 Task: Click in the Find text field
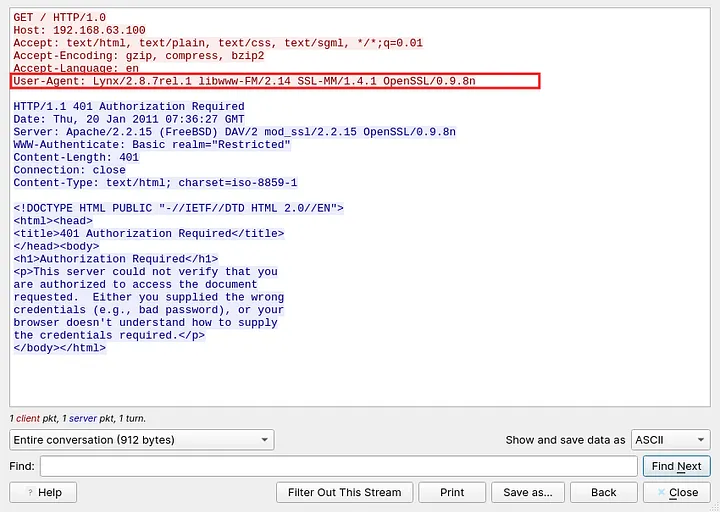point(338,466)
